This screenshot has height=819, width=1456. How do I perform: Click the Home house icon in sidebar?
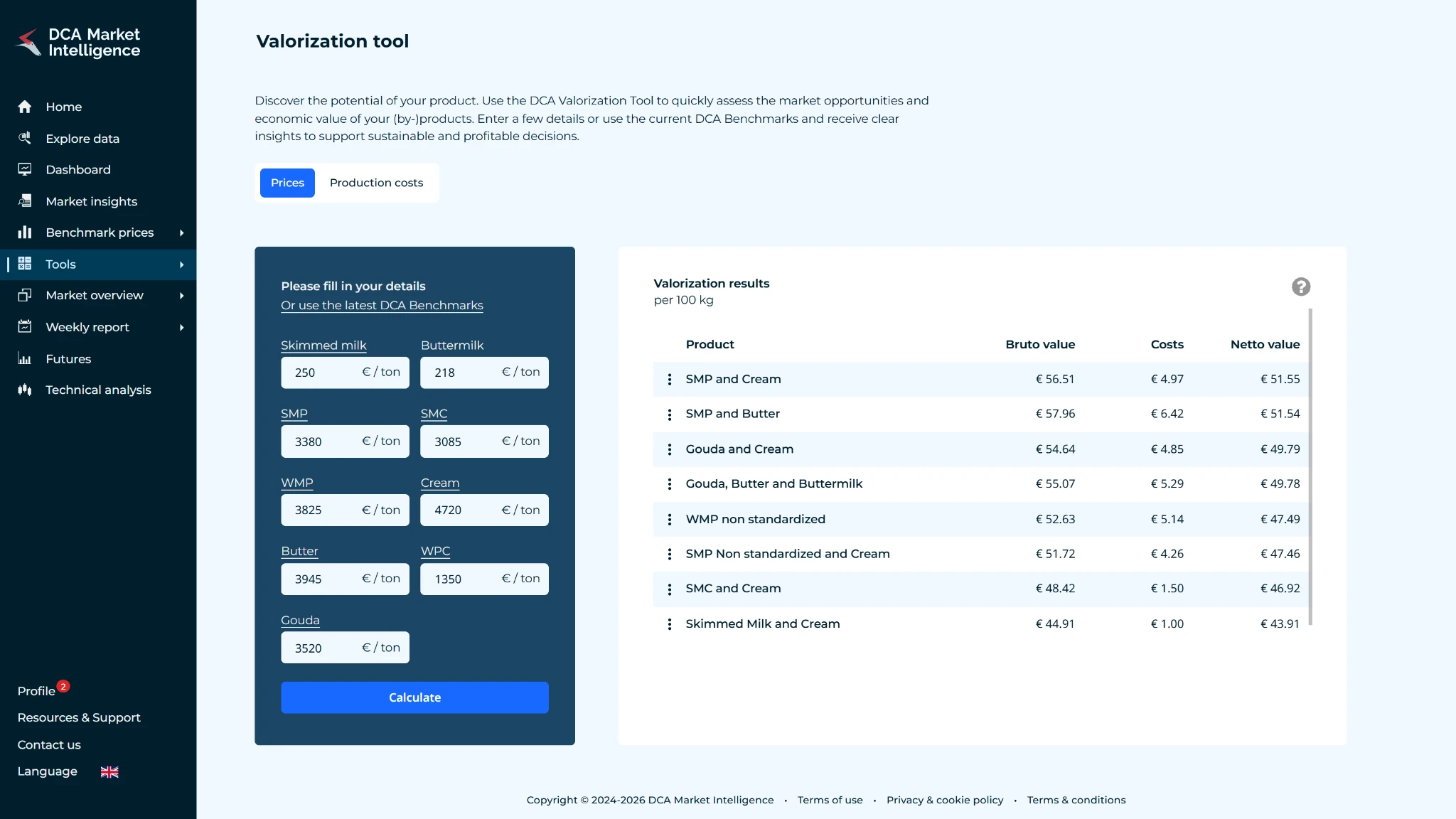click(25, 107)
